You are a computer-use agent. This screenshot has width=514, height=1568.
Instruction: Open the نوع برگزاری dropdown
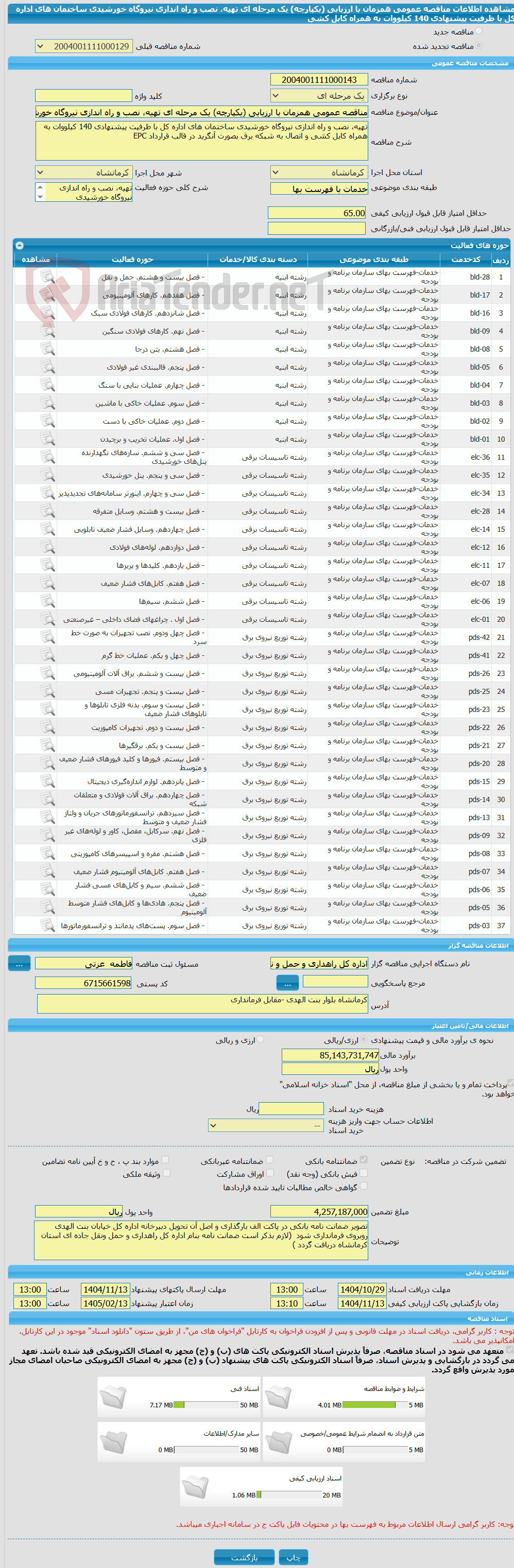pyautogui.click(x=318, y=96)
